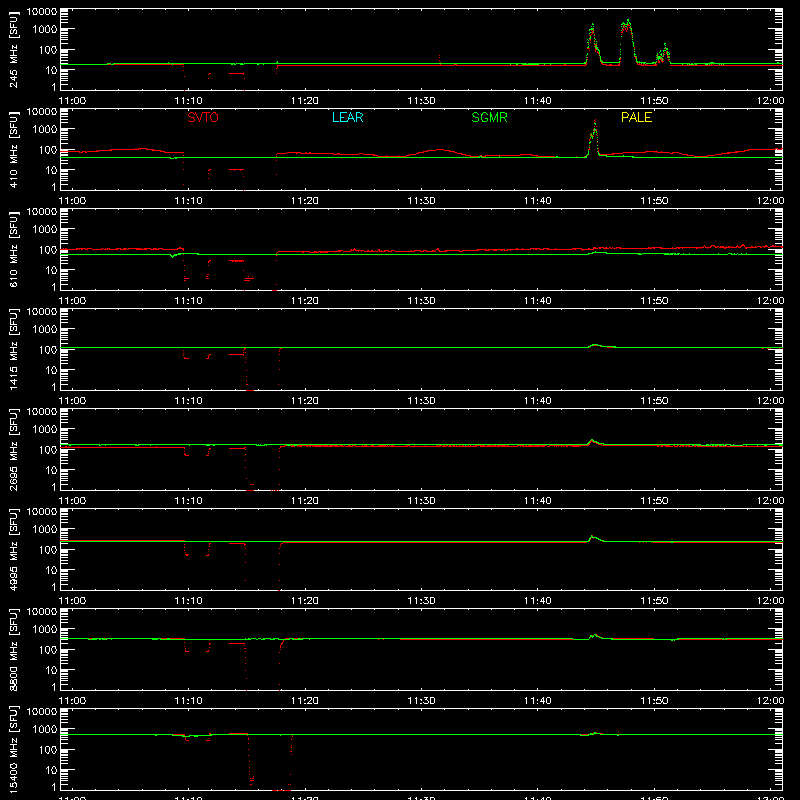800x800 pixels.
Task: Click '11:10' time label under 8800 MHz plot
Action: tap(188, 701)
